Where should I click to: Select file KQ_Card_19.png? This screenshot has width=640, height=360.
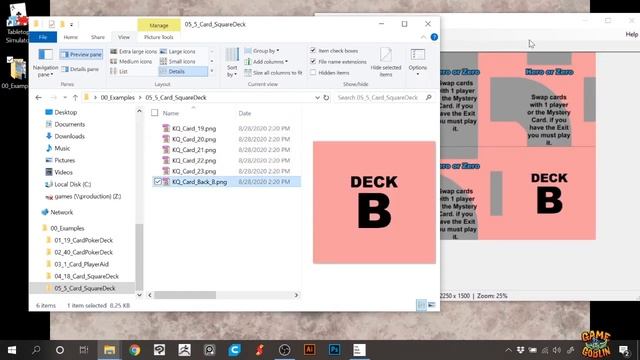194,128
